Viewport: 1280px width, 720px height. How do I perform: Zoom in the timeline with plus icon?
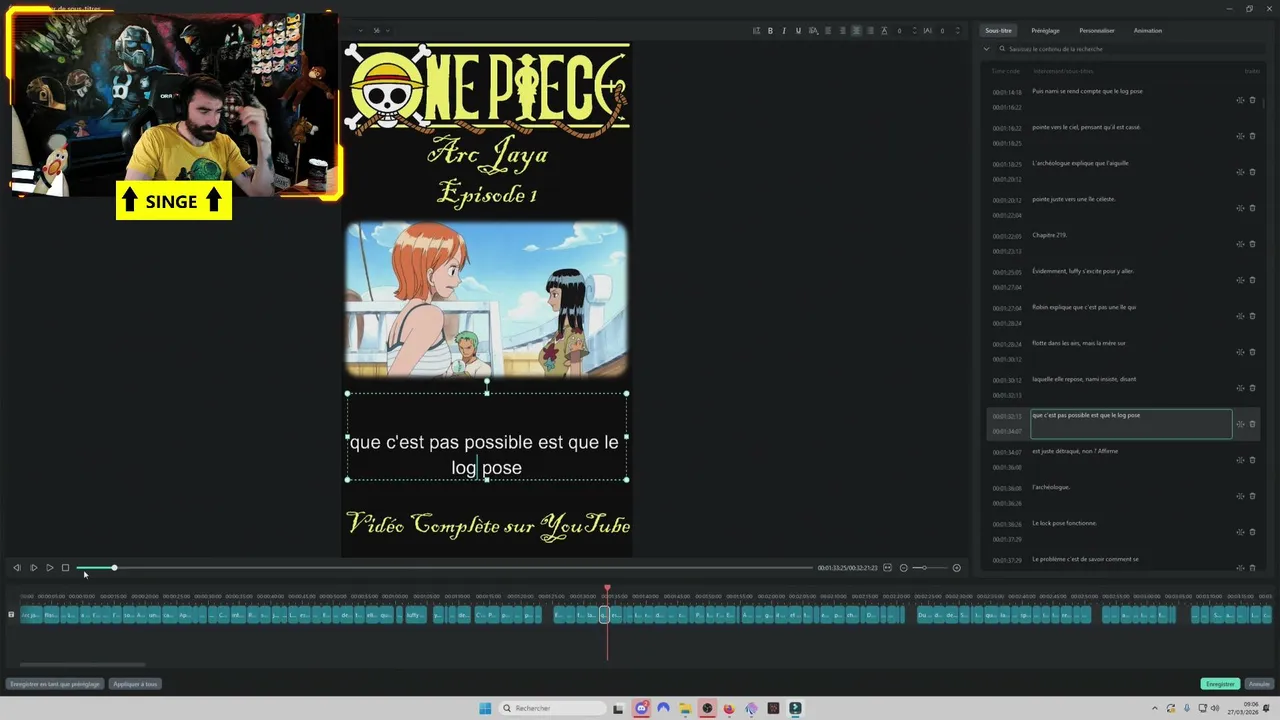click(x=956, y=568)
